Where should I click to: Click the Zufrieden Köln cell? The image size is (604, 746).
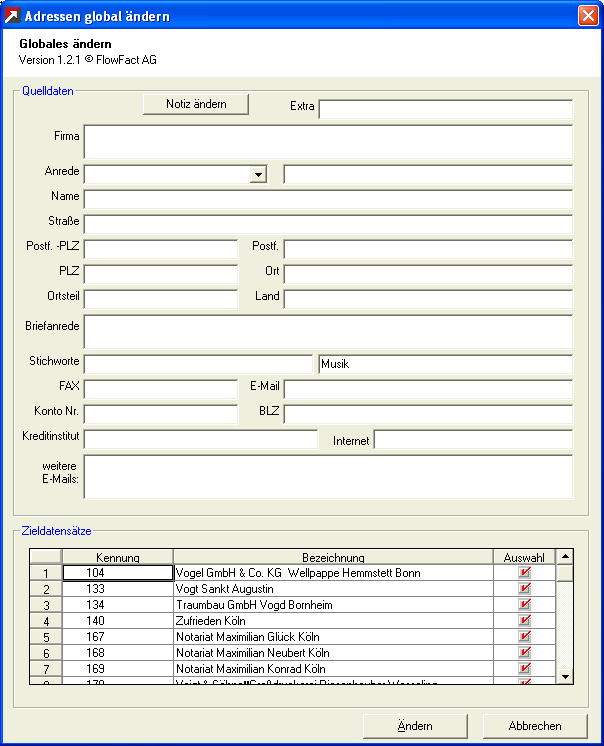[333, 621]
